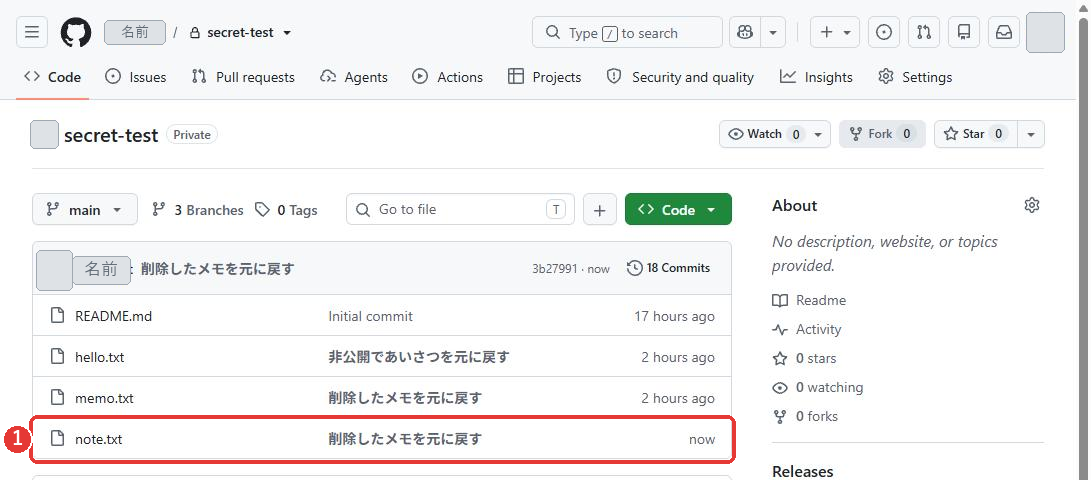
Task: Open the Projects tab
Action: coord(545,77)
